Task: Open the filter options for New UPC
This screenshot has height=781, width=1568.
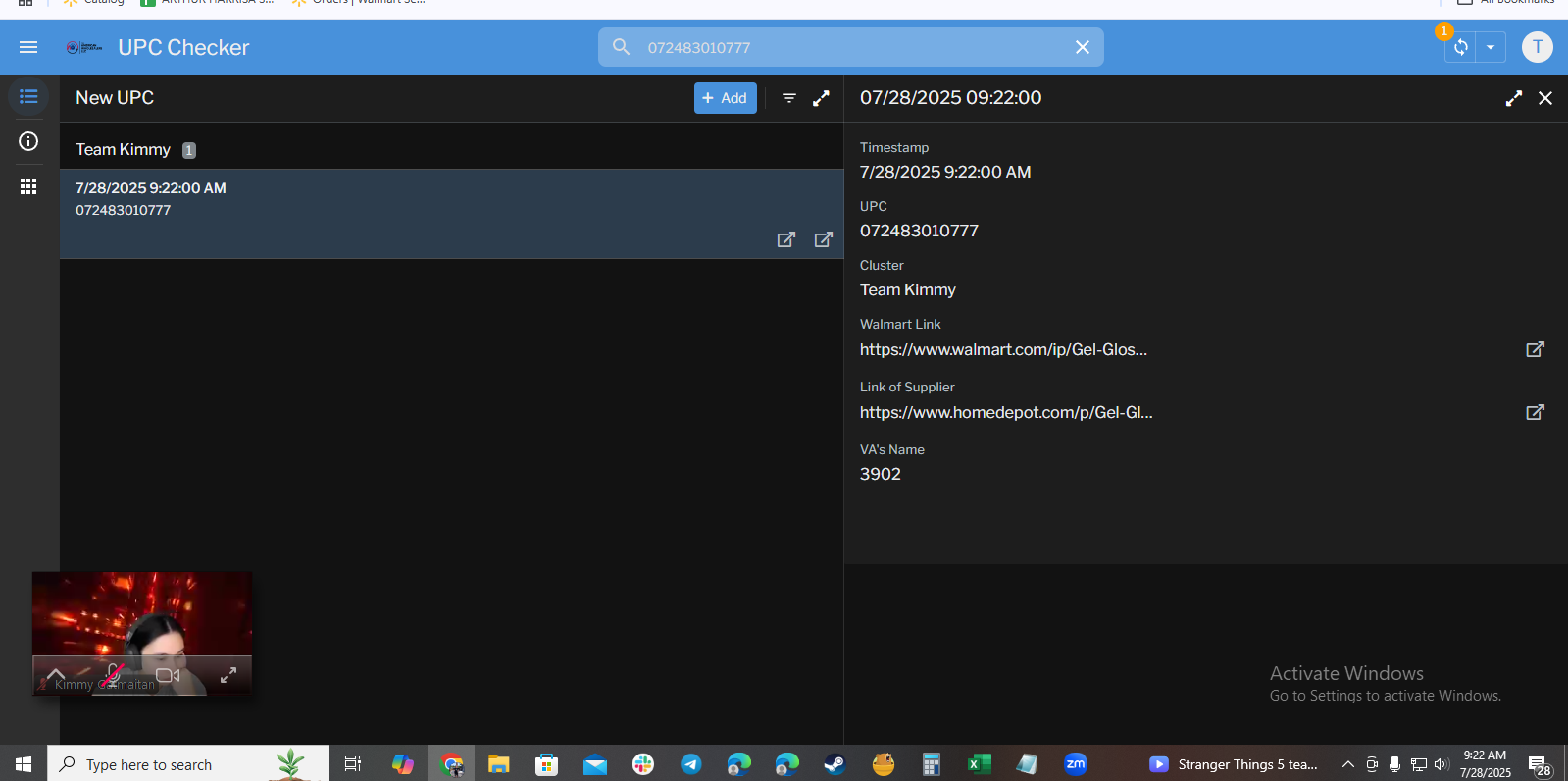Action: [x=788, y=98]
